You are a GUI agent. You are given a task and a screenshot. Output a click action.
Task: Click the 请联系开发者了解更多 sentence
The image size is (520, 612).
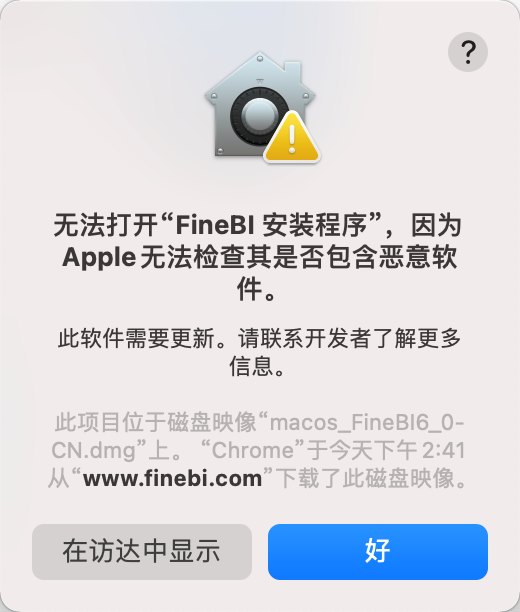click(349, 338)
